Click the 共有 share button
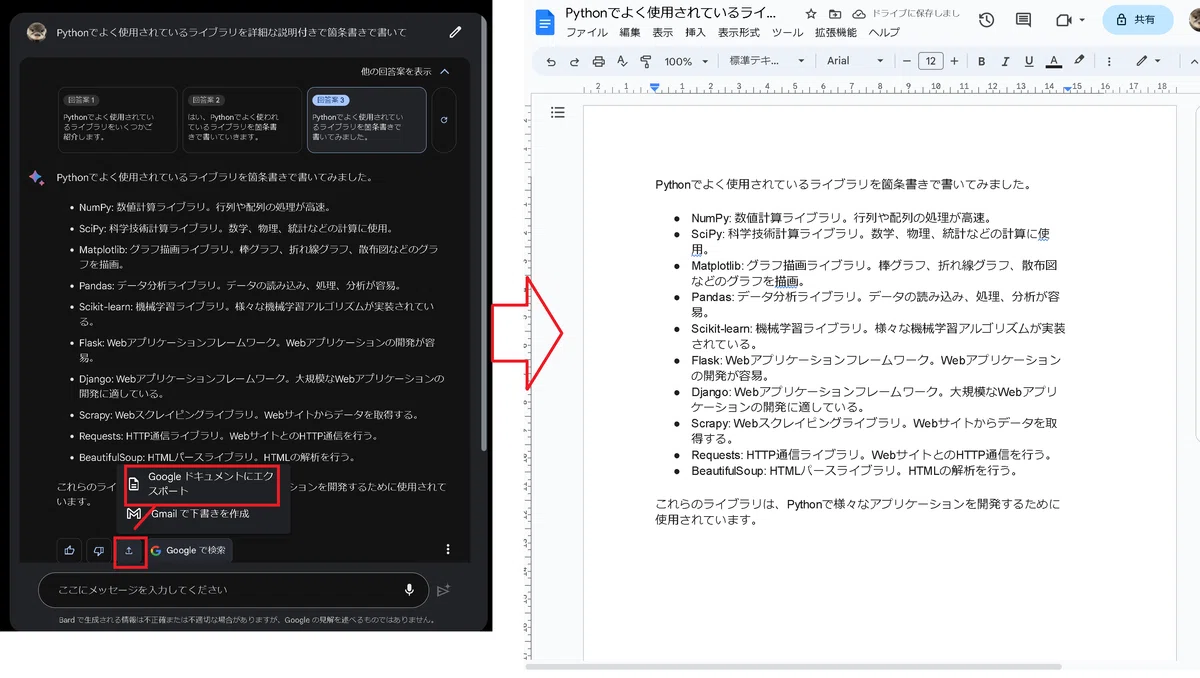The width and height of the screenshot is (1200, 678). click(x=1137, y=20)
